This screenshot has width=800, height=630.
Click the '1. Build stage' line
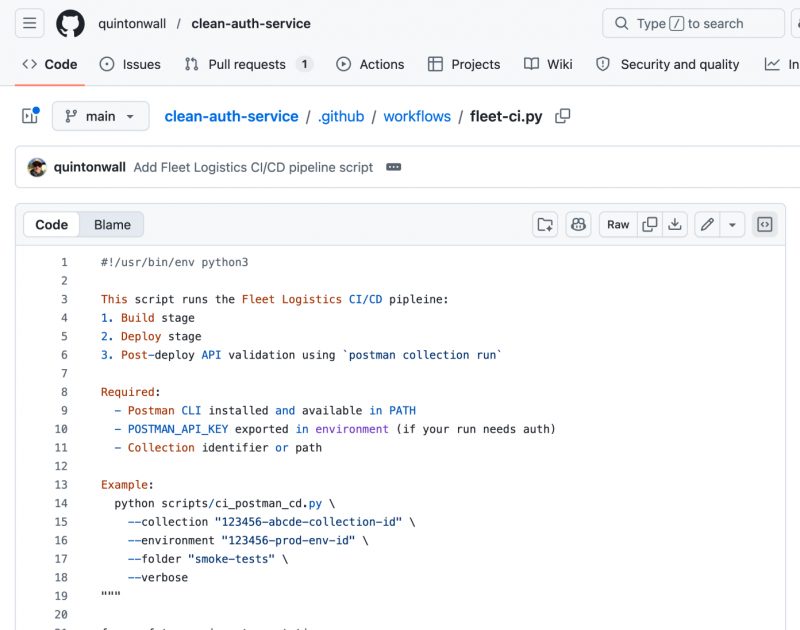tap(147, 318)
